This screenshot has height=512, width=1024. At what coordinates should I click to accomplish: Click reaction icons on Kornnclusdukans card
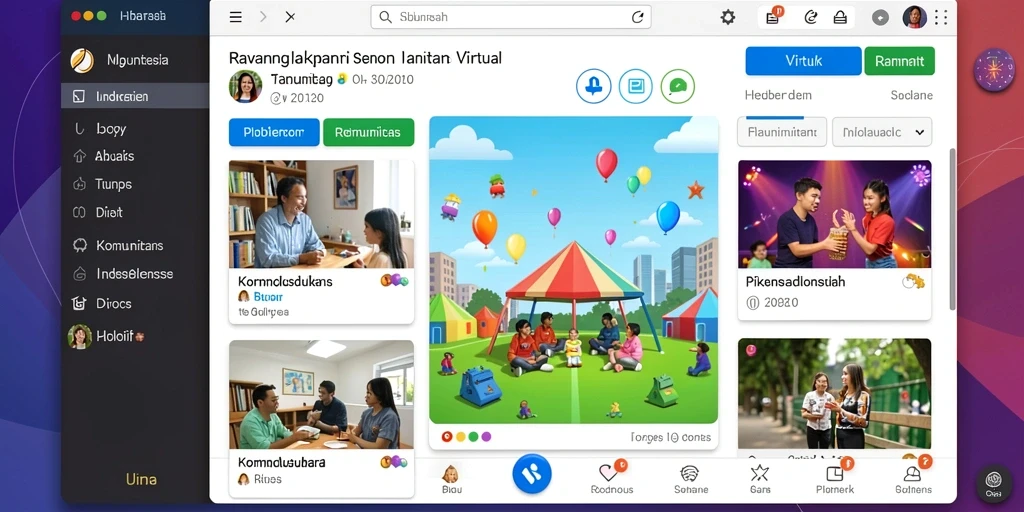point(394,281)
